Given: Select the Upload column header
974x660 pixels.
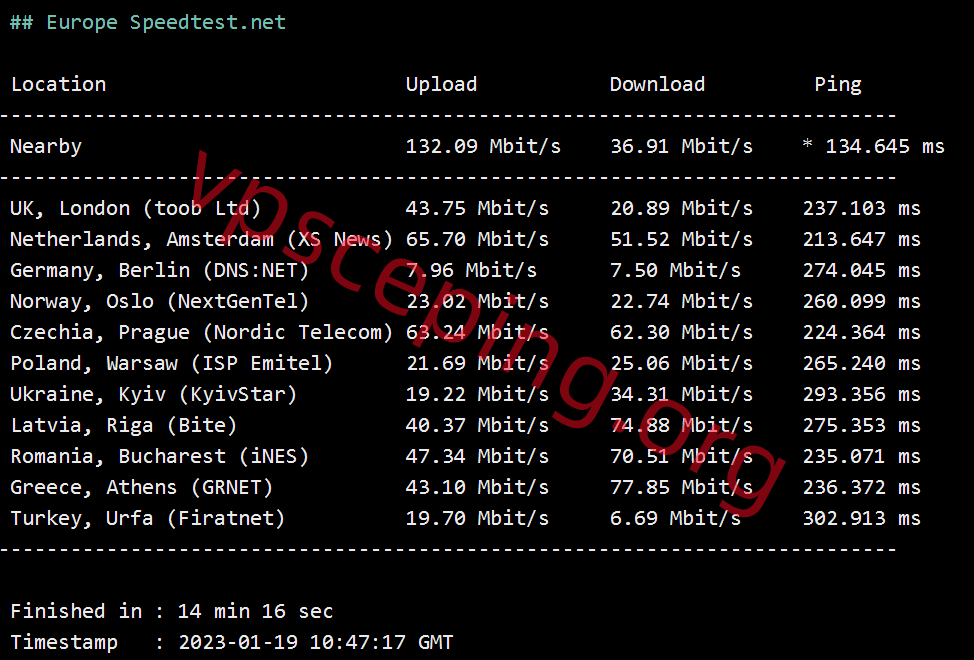Looking at the screenshot, I should pos(441,84).
